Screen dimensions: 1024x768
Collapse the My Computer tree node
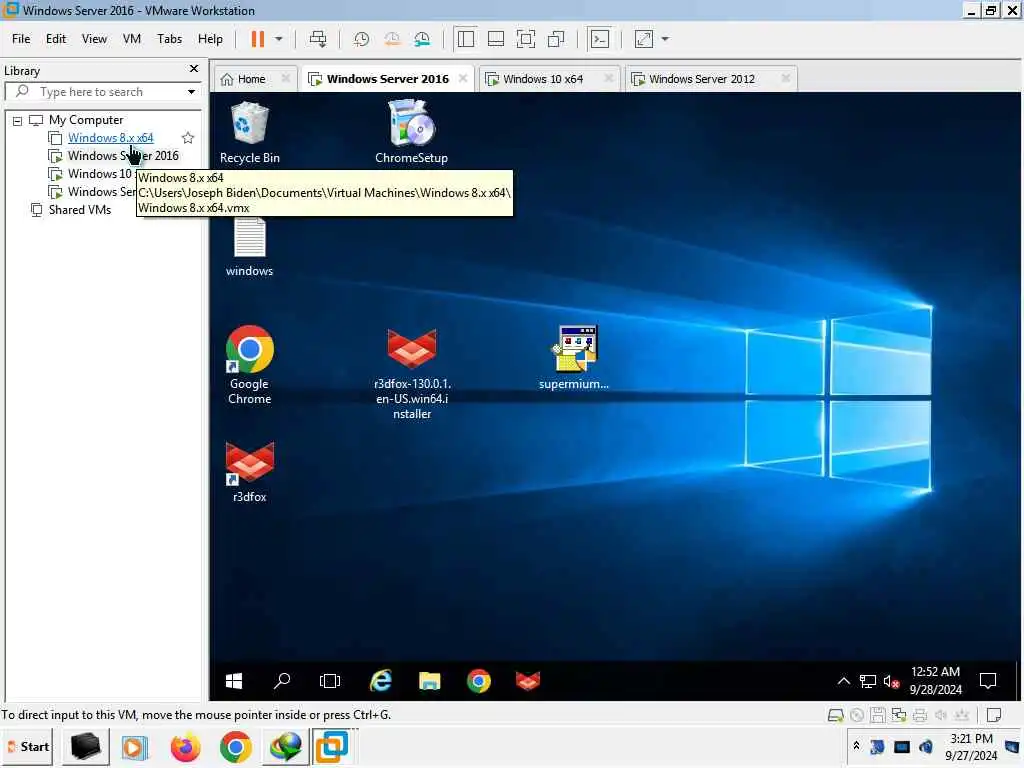pyautogui.click(x=18, y=121)
